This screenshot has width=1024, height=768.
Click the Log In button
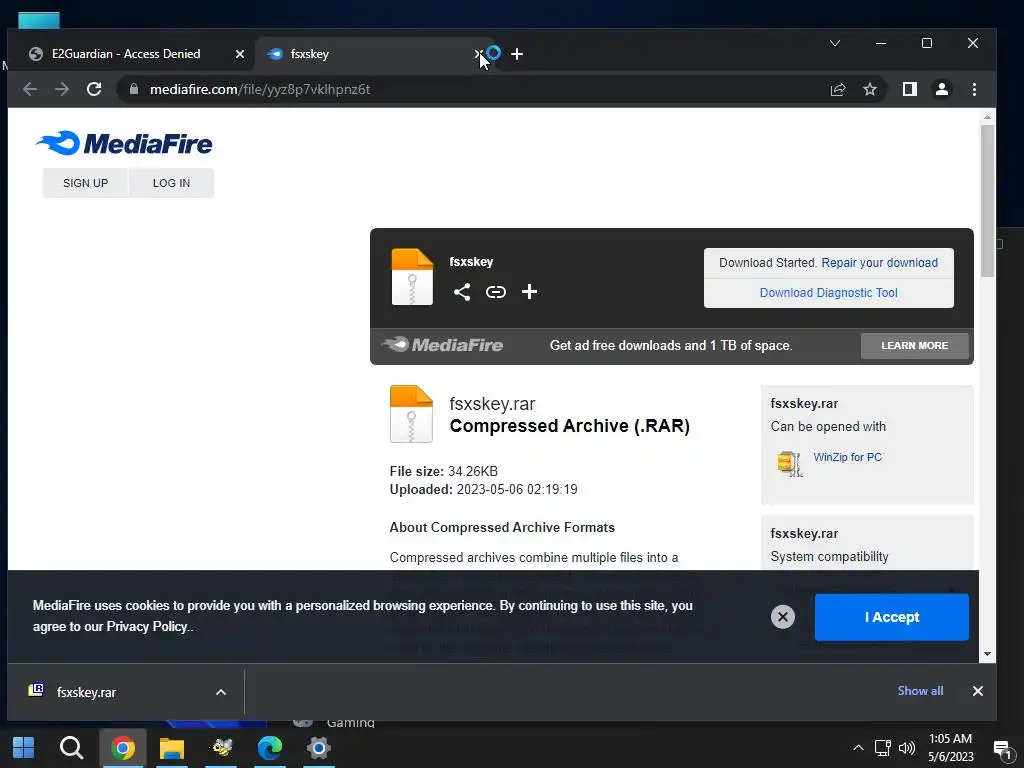[171, 183]
